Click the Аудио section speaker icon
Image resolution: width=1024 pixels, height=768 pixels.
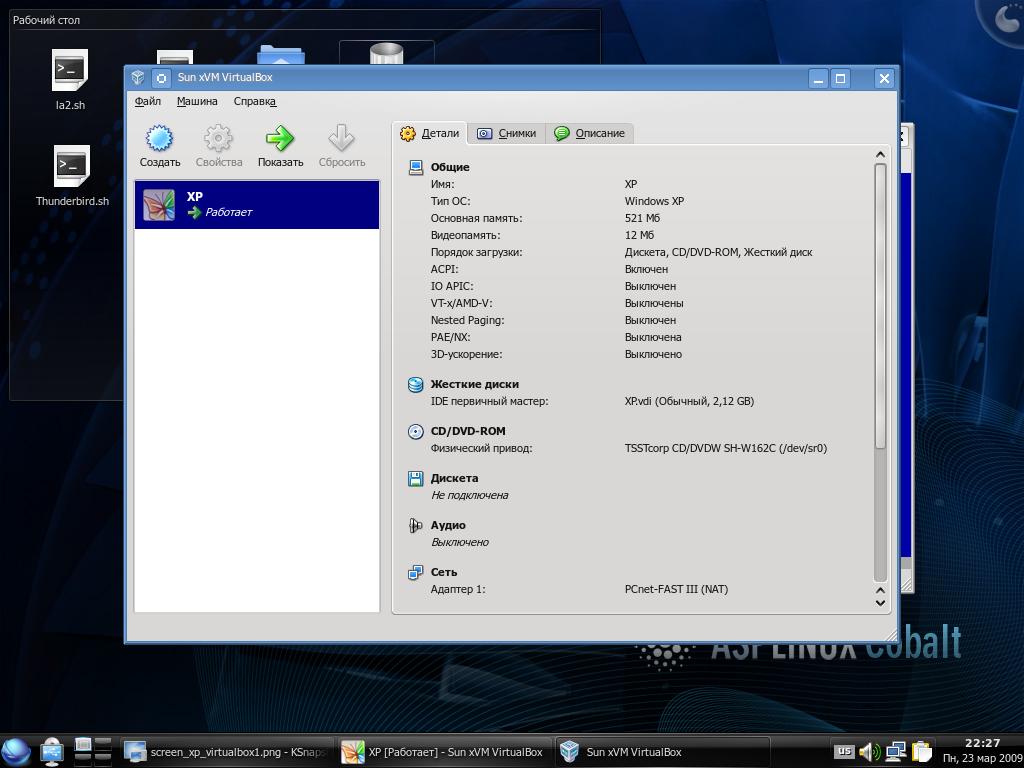point(415,525)
